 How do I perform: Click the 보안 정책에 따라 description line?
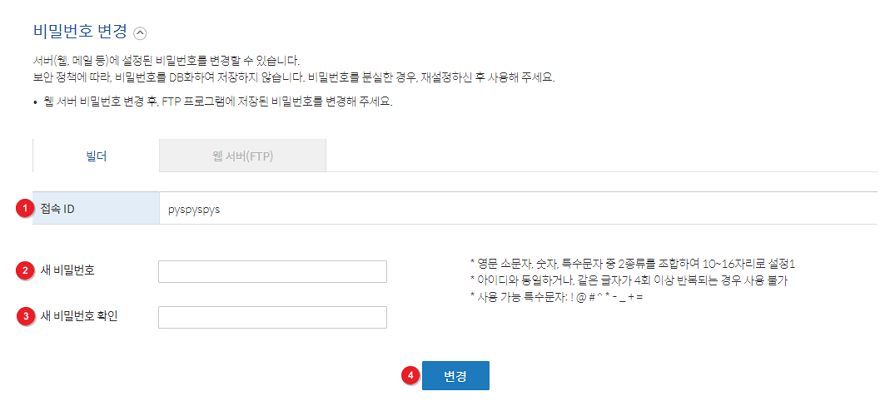tap(294, 77)
